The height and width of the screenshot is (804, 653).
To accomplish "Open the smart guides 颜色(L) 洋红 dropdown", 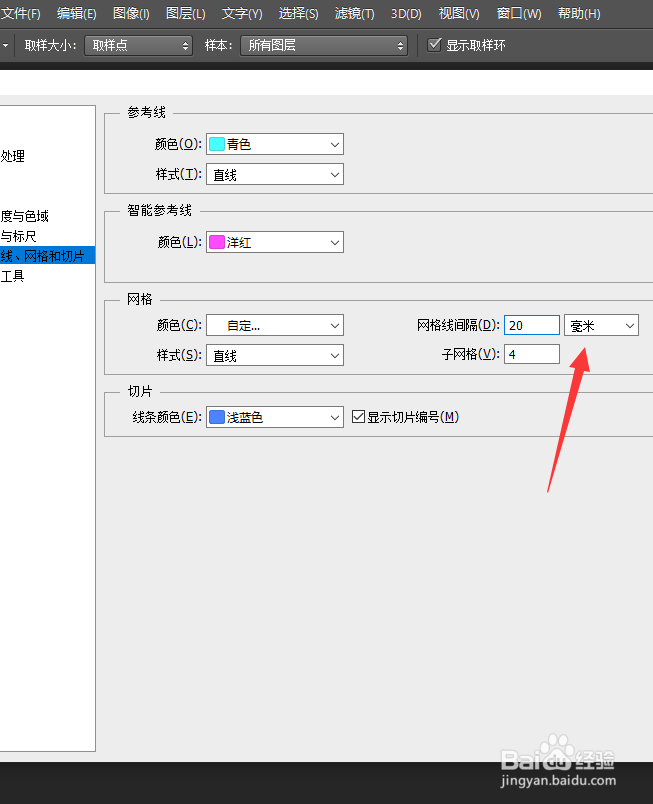I will pos(275,242).
